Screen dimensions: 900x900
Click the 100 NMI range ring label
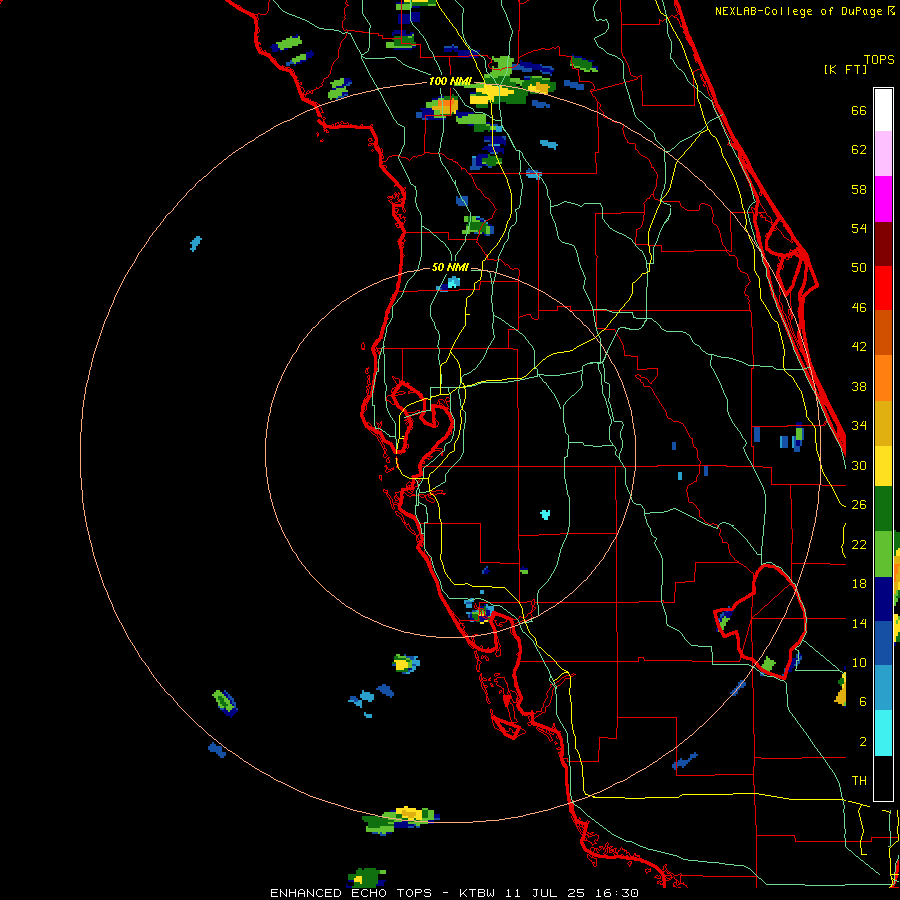449,81
